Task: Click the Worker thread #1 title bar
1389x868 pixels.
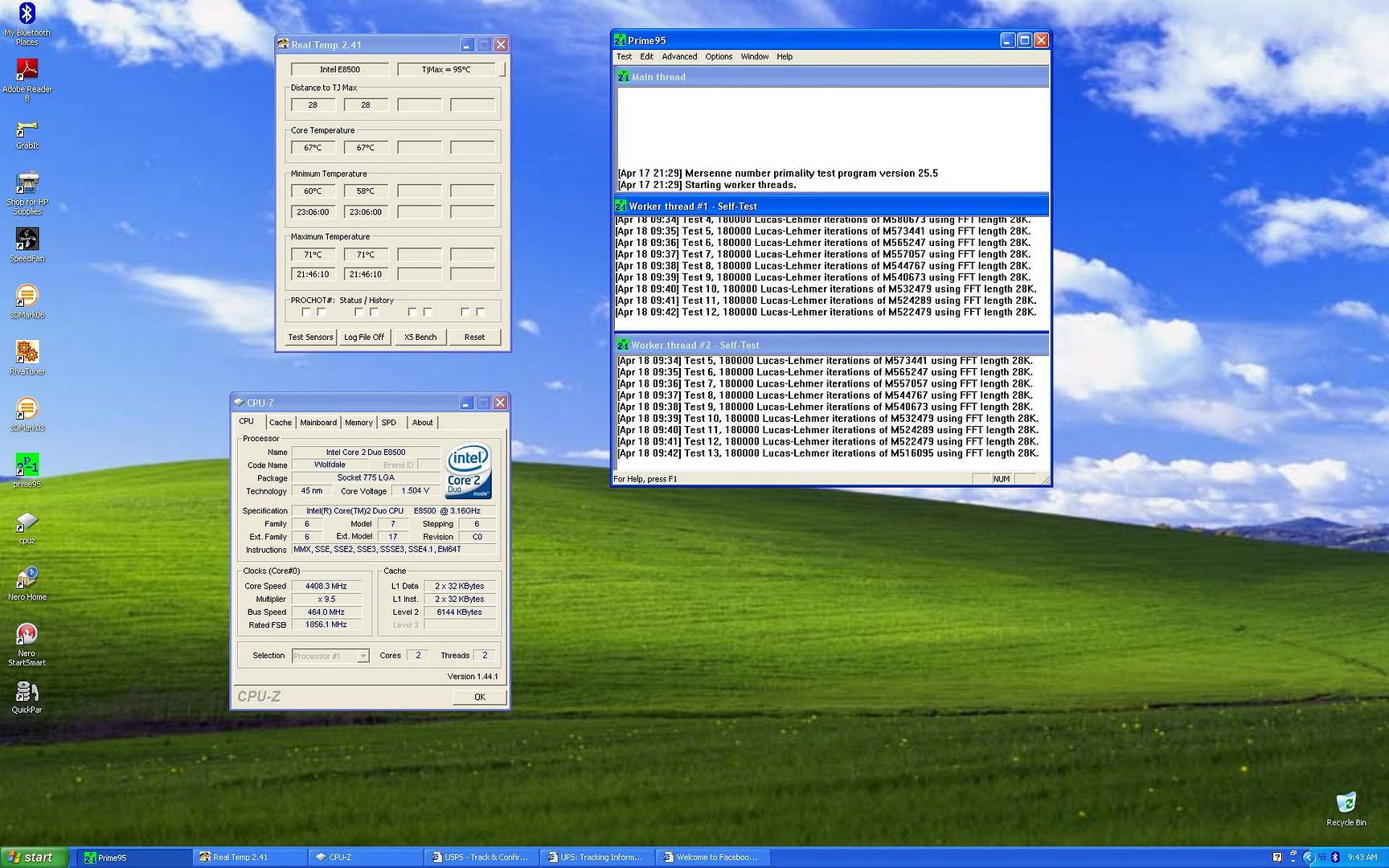Action: coord(831,206)
